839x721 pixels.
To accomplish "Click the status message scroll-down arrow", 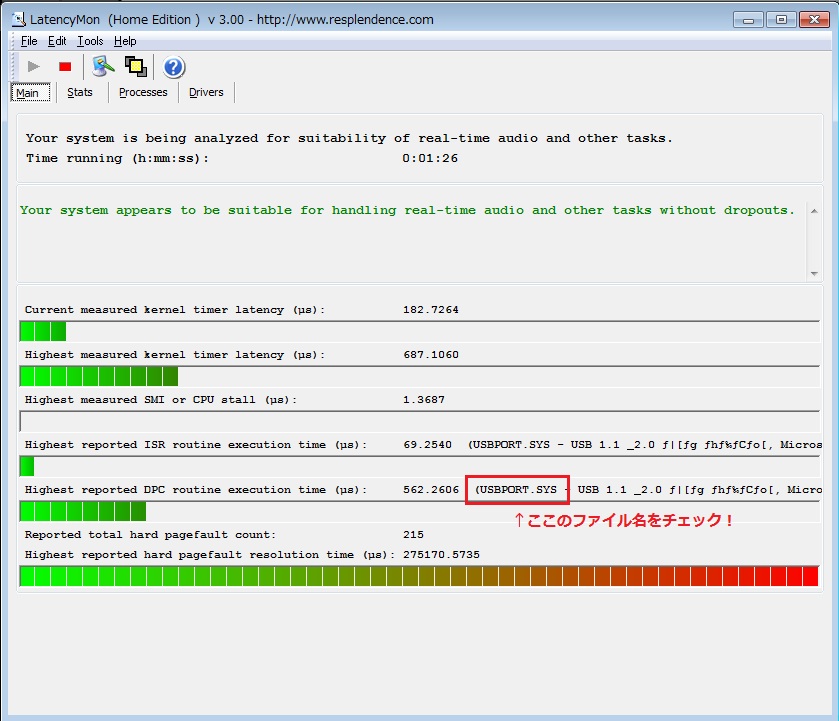I will (x=814, y=274).
